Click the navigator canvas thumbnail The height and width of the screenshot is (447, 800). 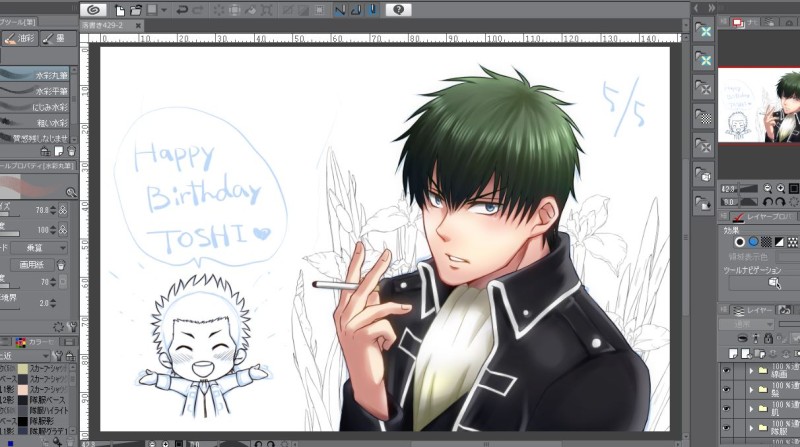[x=759, y=106]
